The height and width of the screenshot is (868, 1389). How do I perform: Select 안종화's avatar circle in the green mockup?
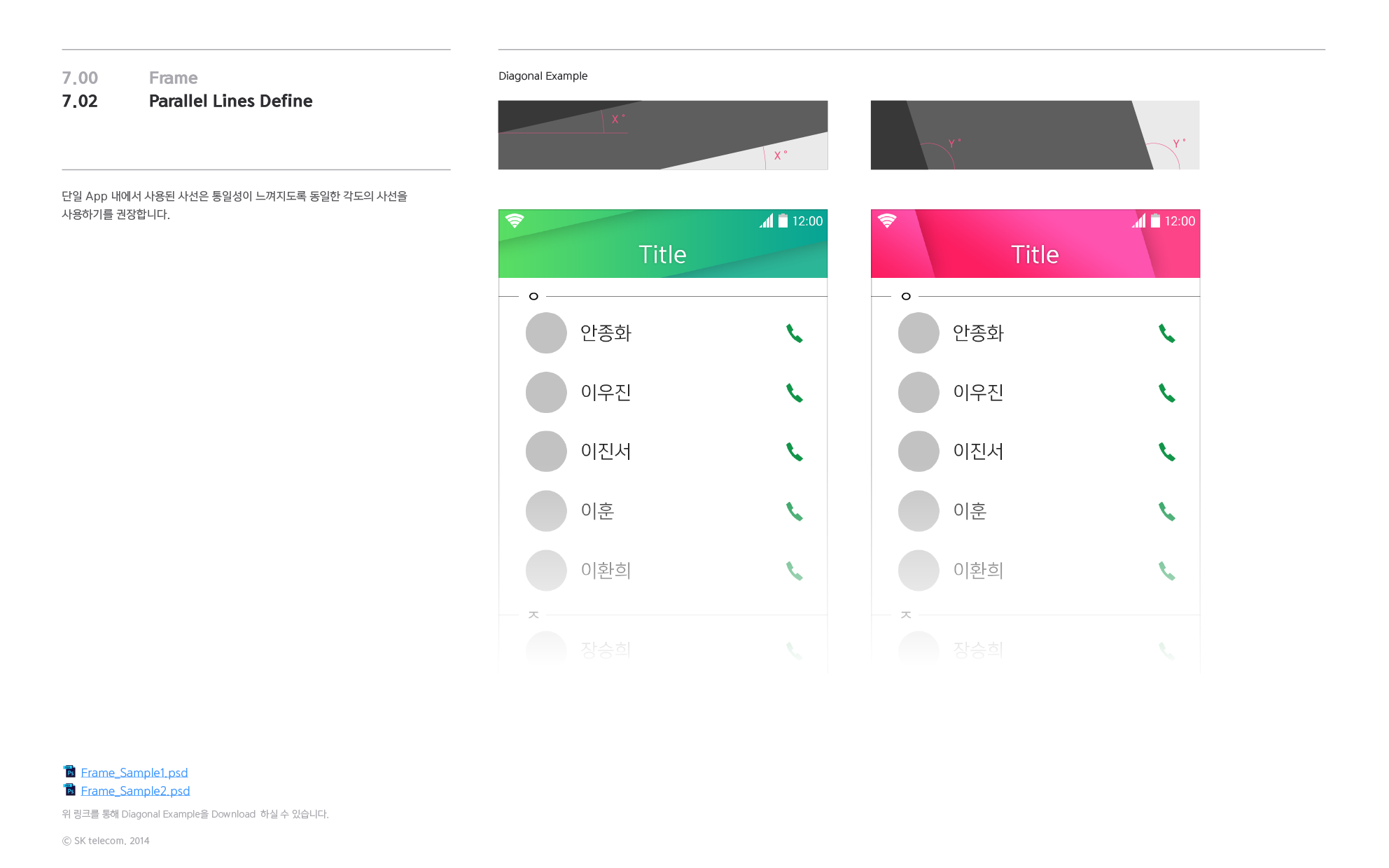[546, 332]
